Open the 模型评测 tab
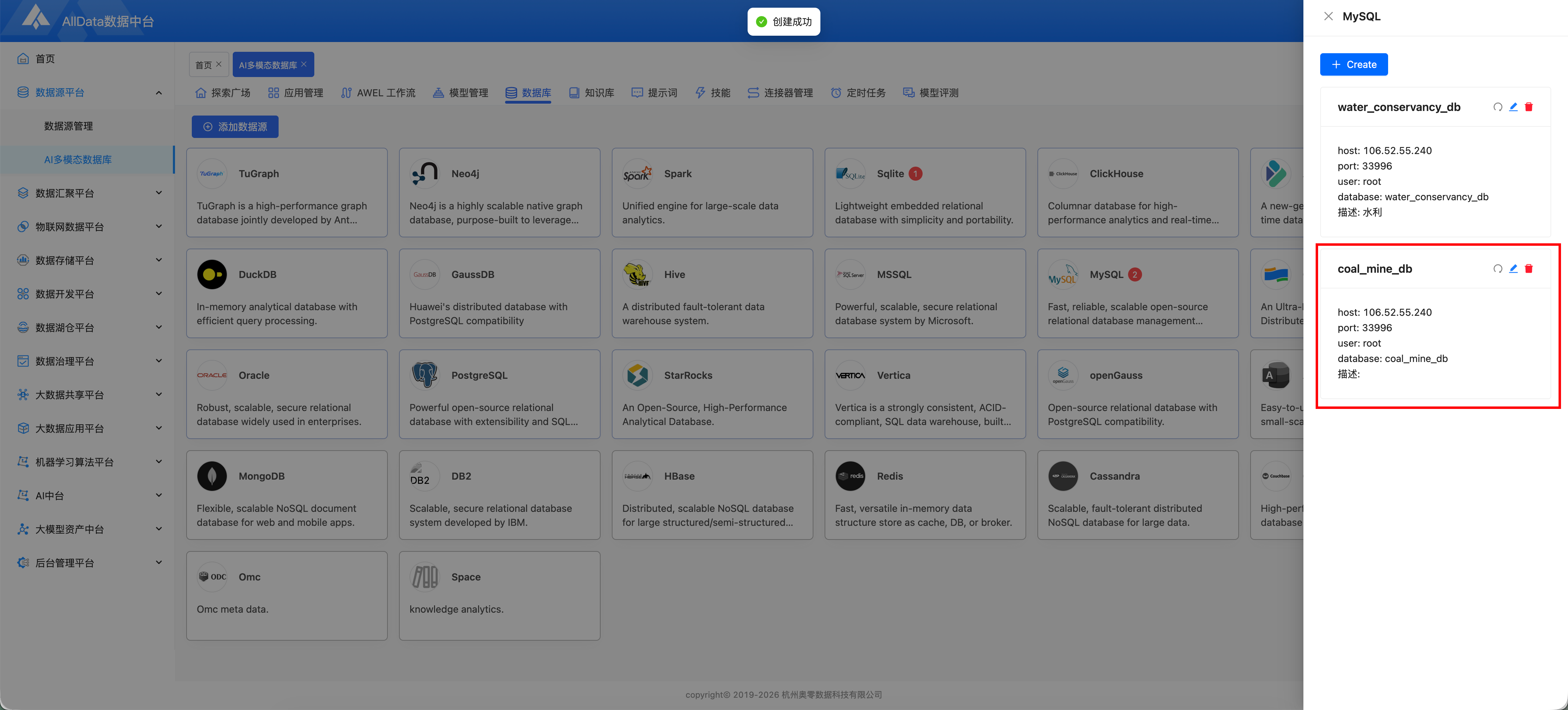 click(931, 92)
